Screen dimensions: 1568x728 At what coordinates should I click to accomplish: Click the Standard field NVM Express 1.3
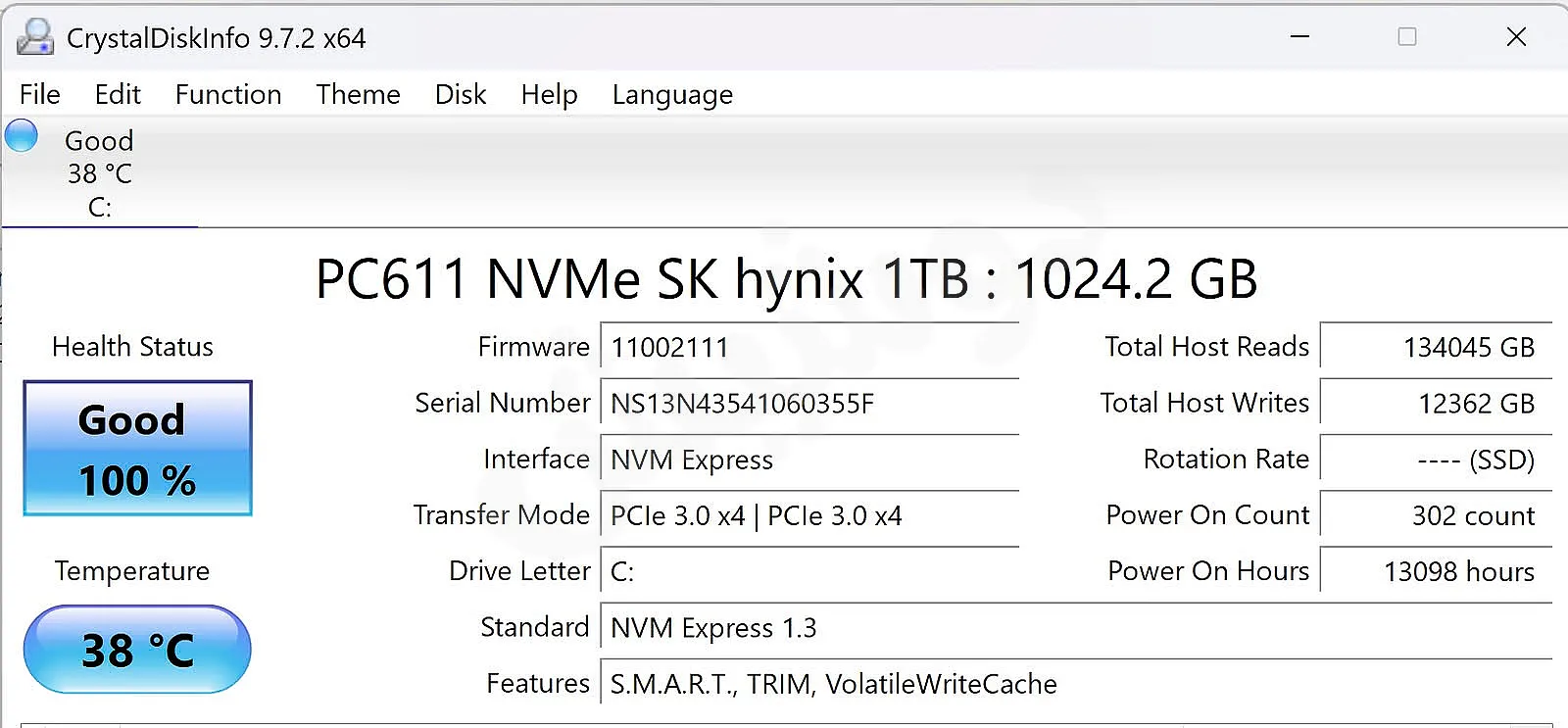[1076, 627]
